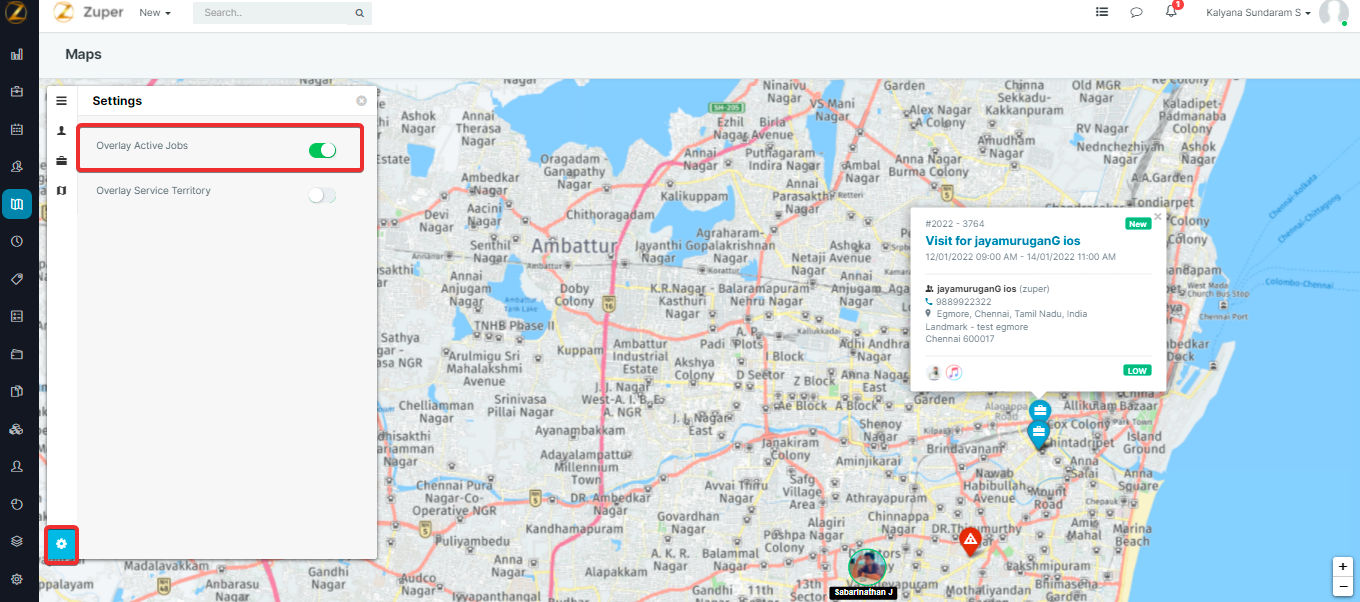Show jobs via briefcase icon in map panel
Viewport: 1360px width, 602px height.
[61, 160]
